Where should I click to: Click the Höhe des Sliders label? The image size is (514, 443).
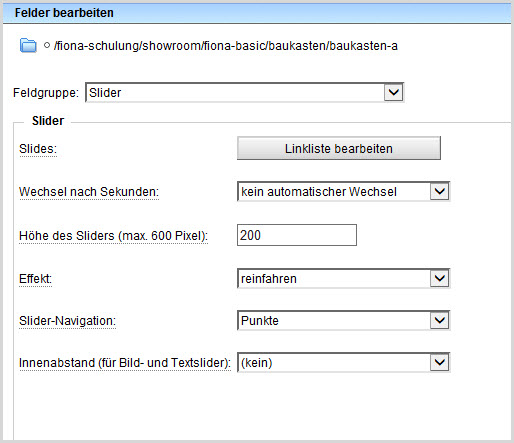coord(113,236)
